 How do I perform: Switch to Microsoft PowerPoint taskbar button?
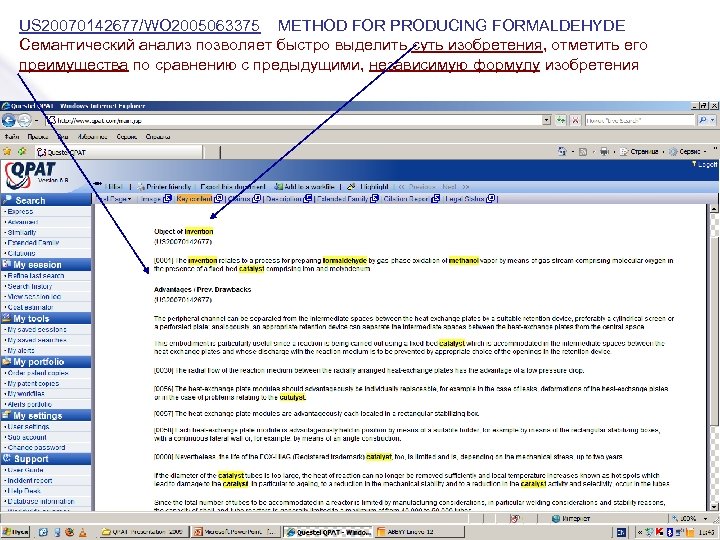click(235, 532)
